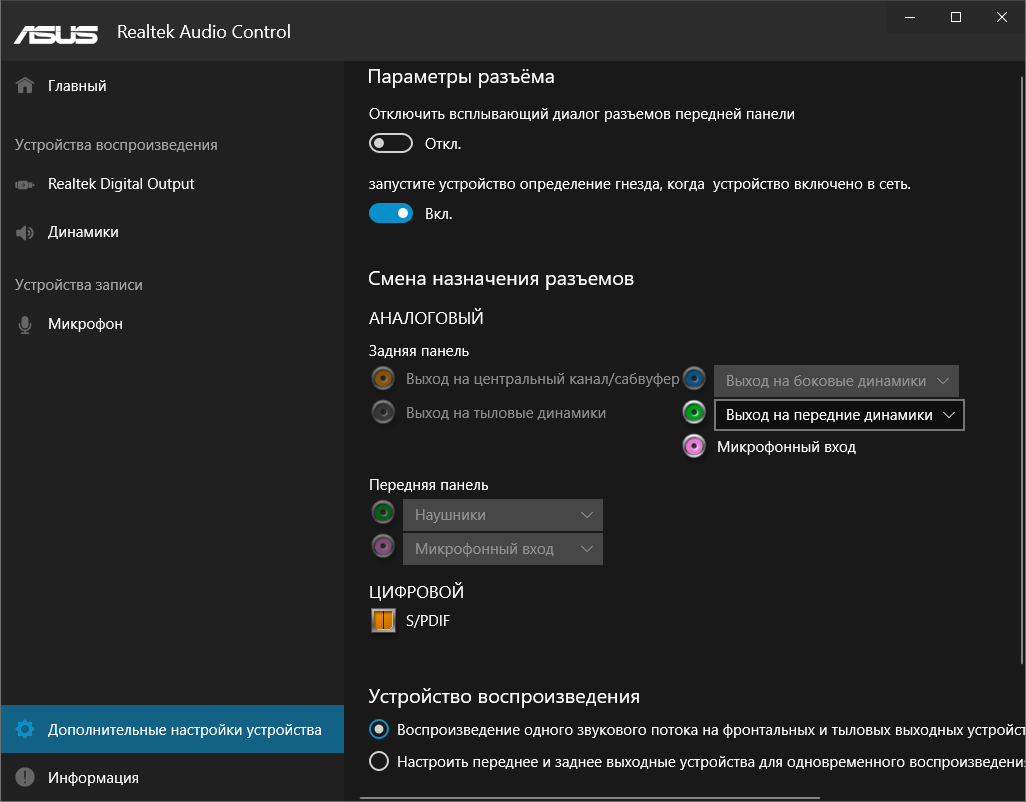
Task: Disable jack detection on device power-on
Action: pos(391,213)
